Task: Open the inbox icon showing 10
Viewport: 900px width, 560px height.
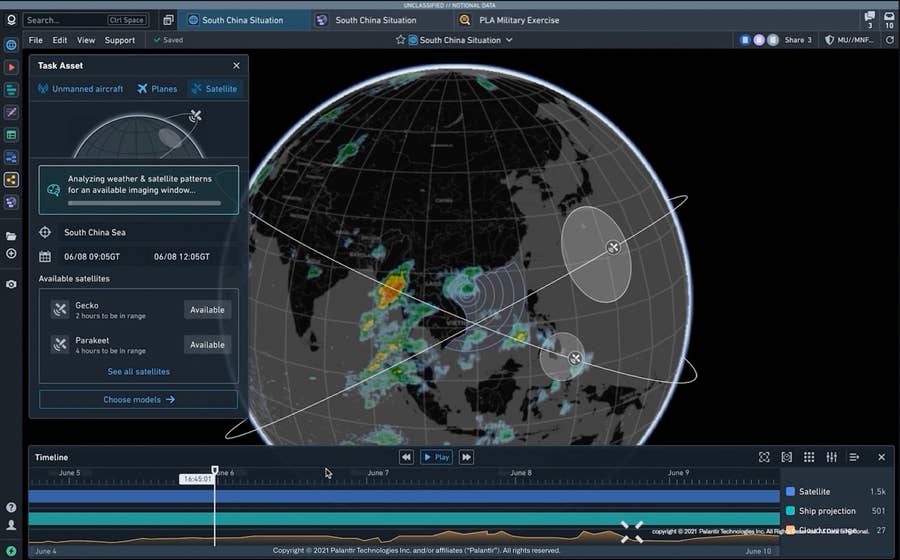Action: (889, 19)
